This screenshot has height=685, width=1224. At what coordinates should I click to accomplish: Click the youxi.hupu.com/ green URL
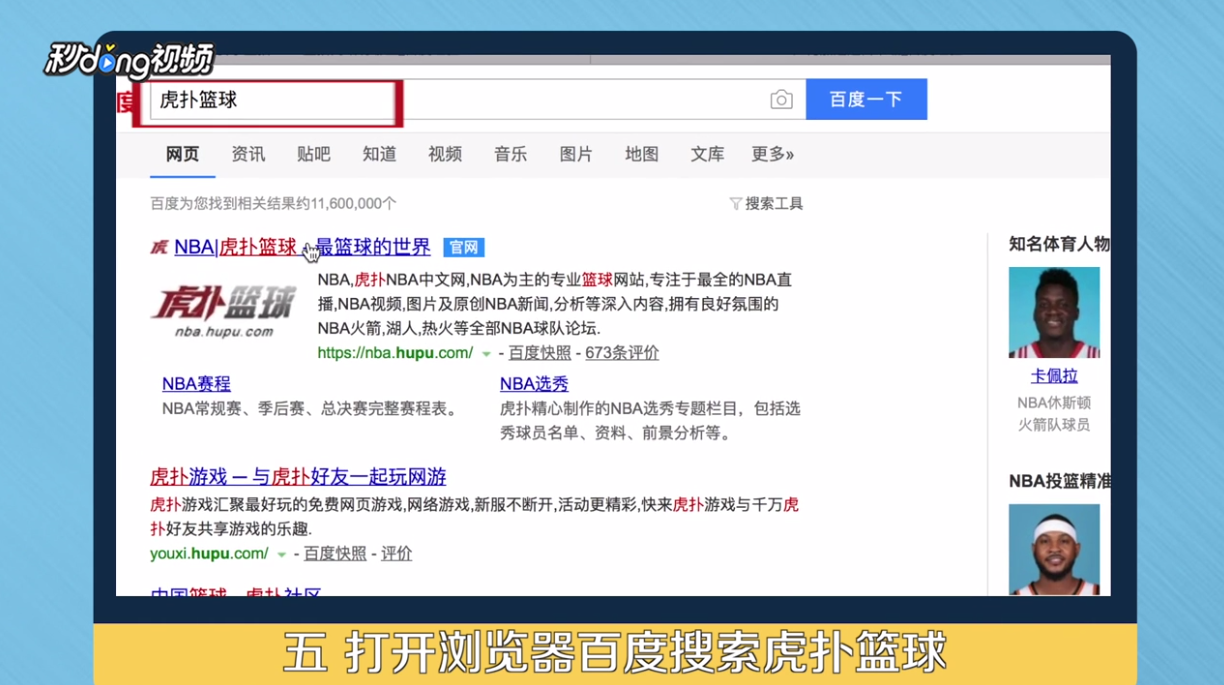coord(209,553)
